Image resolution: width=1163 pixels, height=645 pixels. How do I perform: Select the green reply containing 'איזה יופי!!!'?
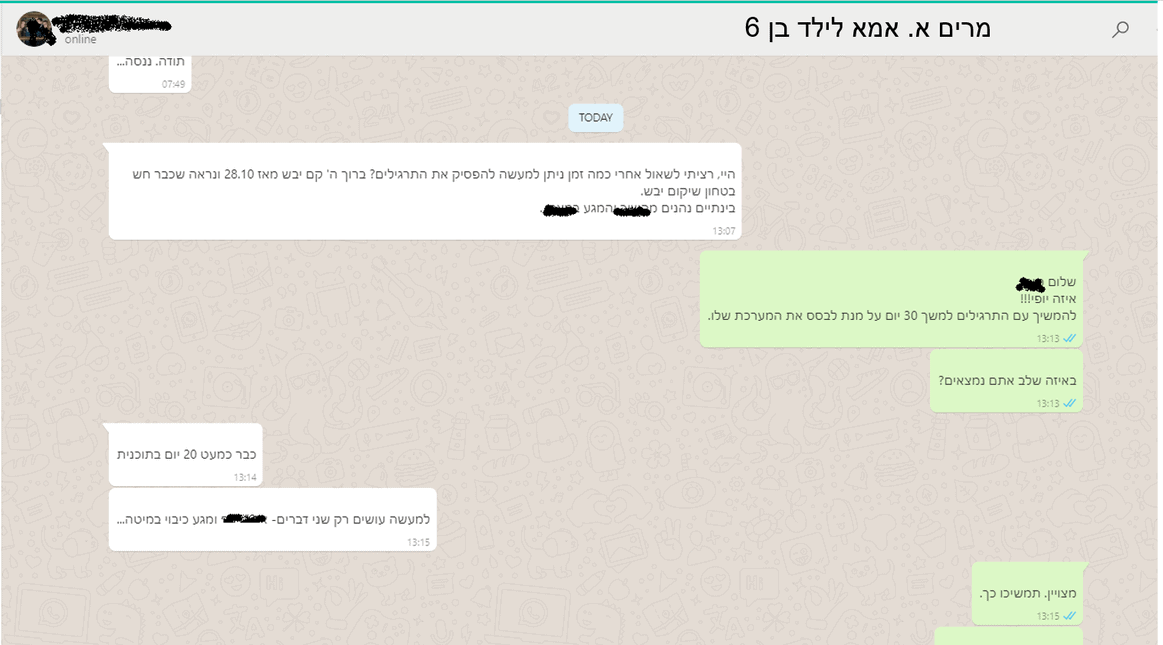tap(892, 299)
